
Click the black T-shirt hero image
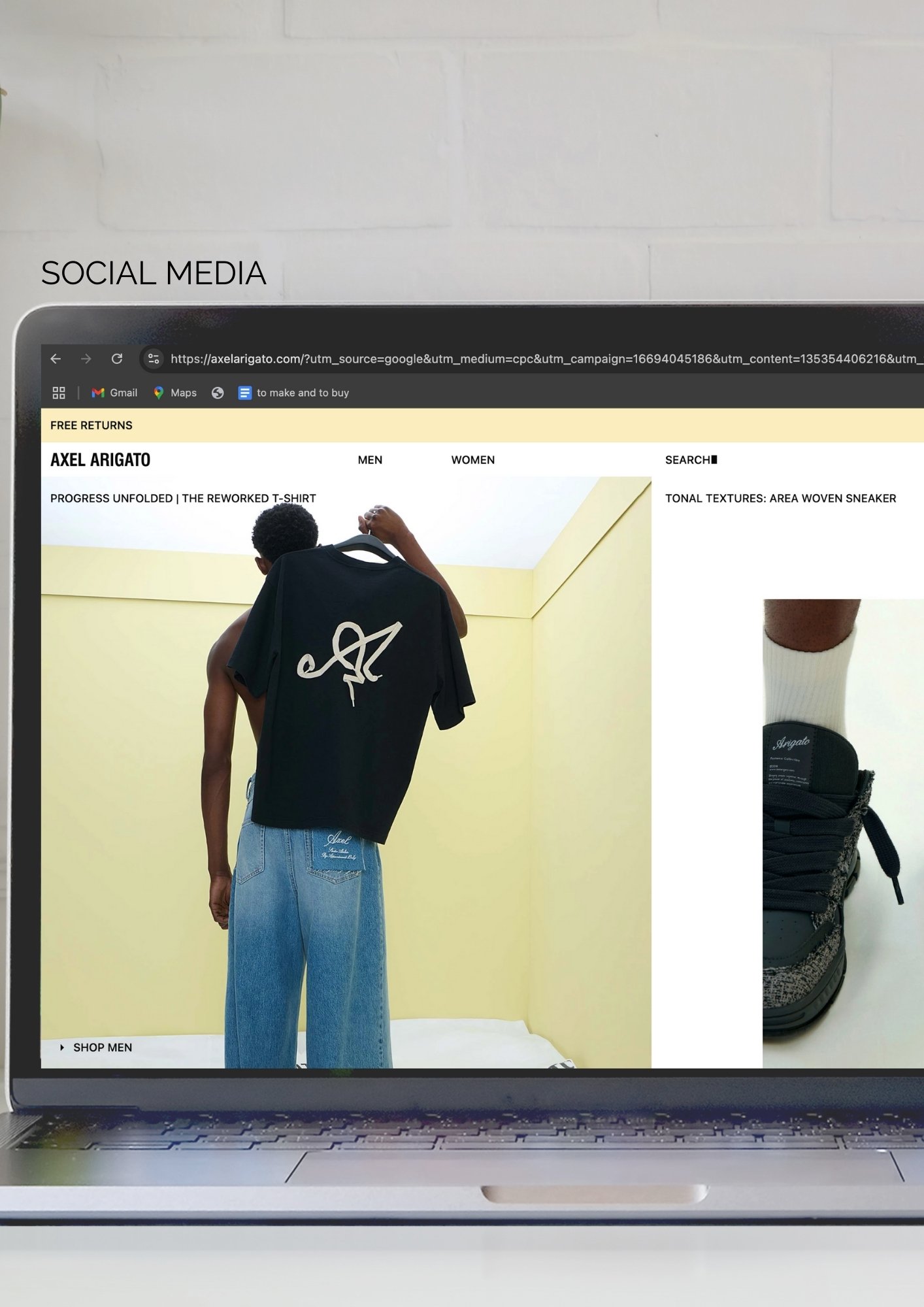pos(346,772)
